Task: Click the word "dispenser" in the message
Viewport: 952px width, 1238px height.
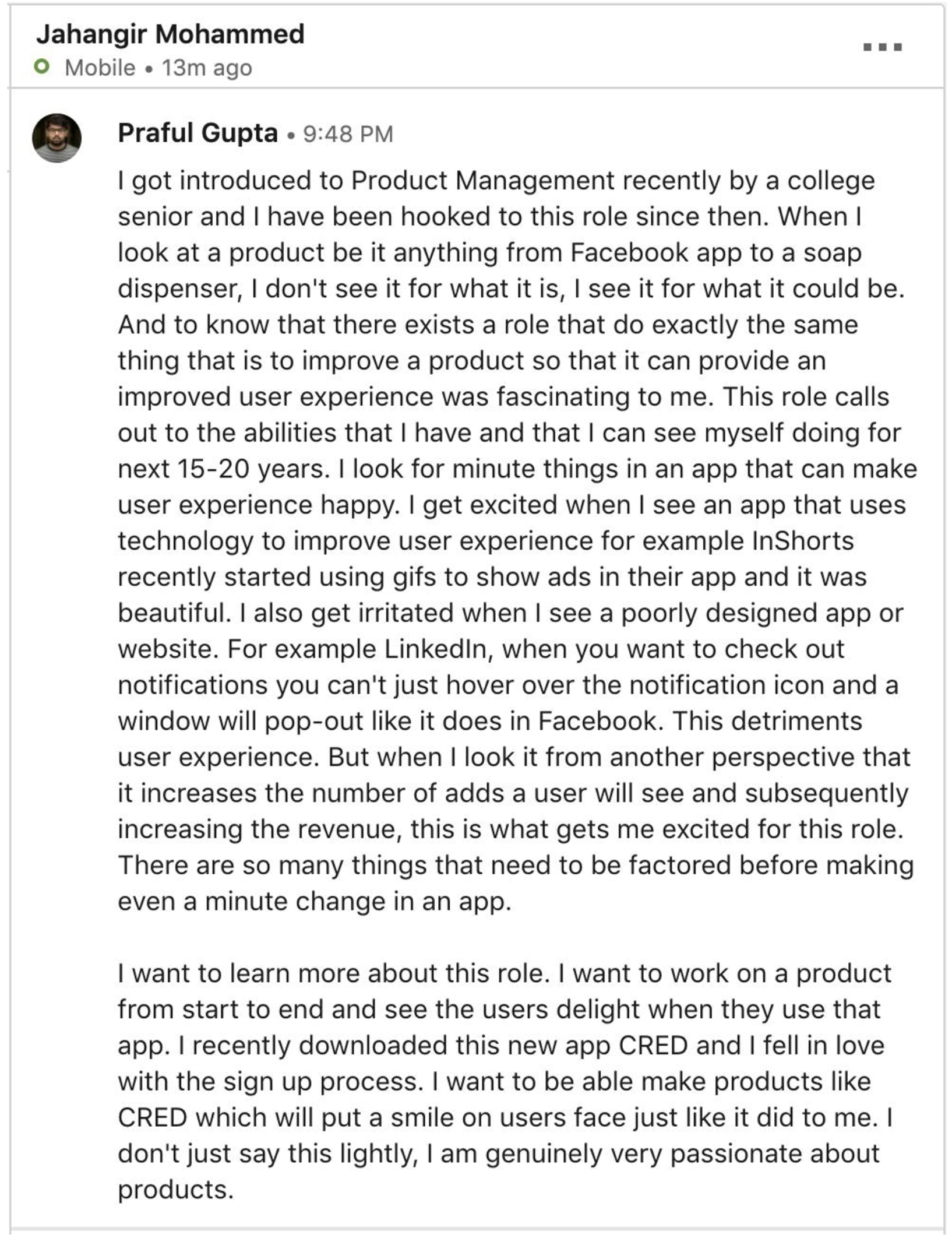Action: (x=179, y=289)
